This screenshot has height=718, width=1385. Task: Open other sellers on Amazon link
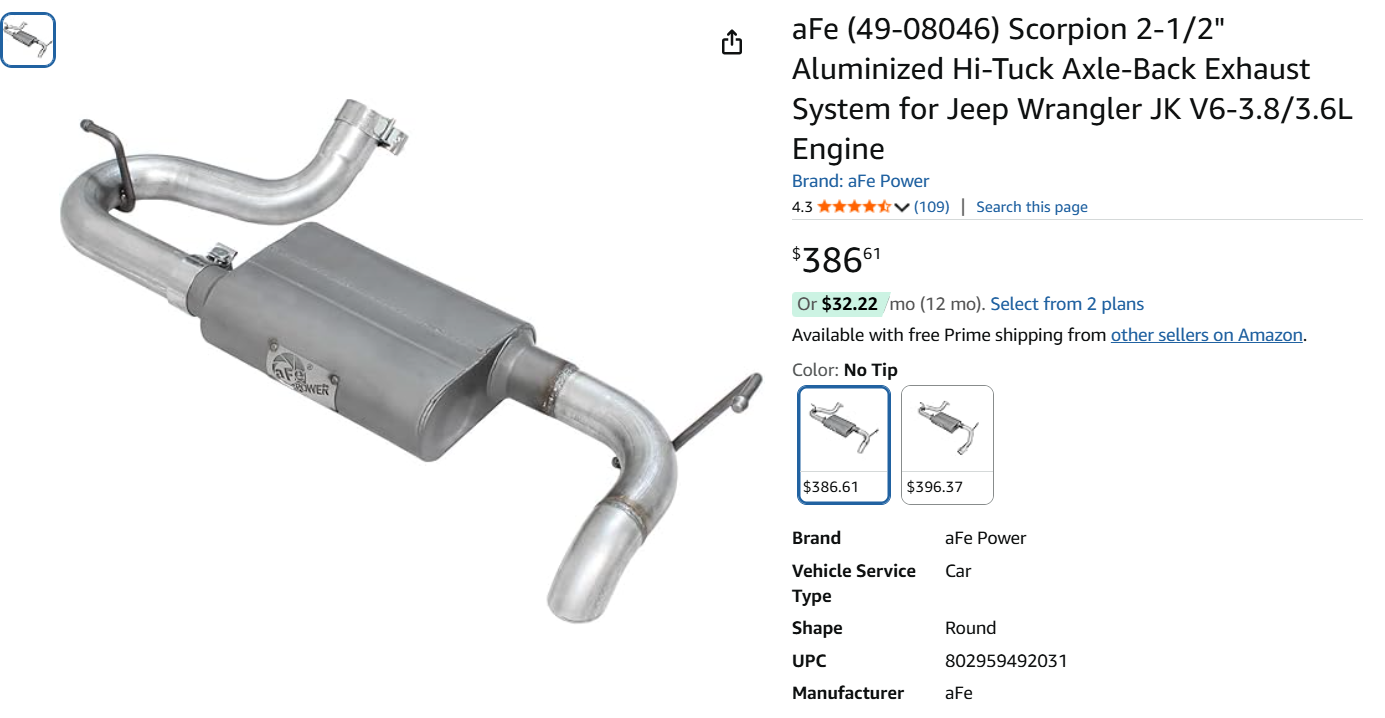click(1206, 335)
